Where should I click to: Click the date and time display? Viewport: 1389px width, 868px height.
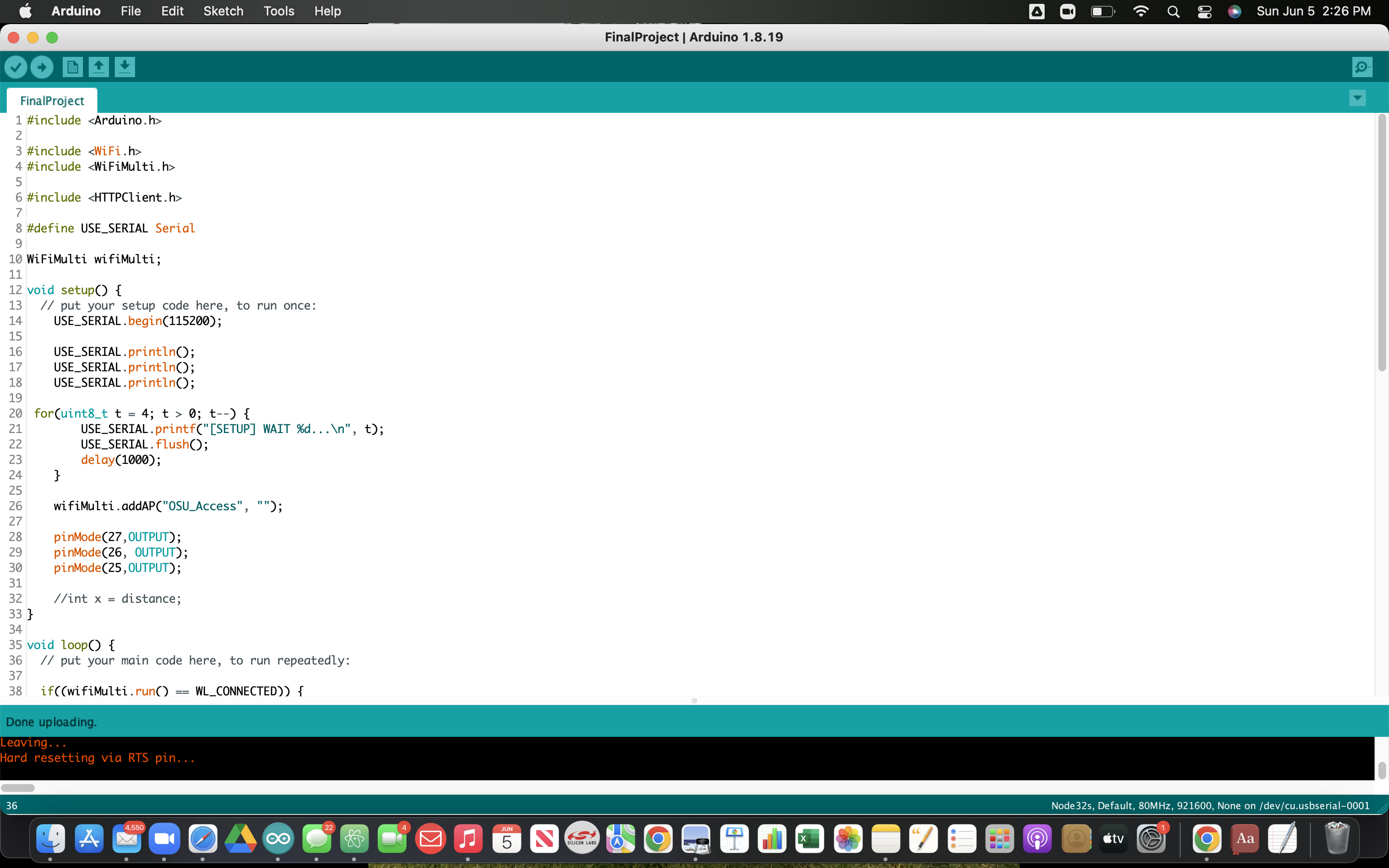(x=1313, y=11)
